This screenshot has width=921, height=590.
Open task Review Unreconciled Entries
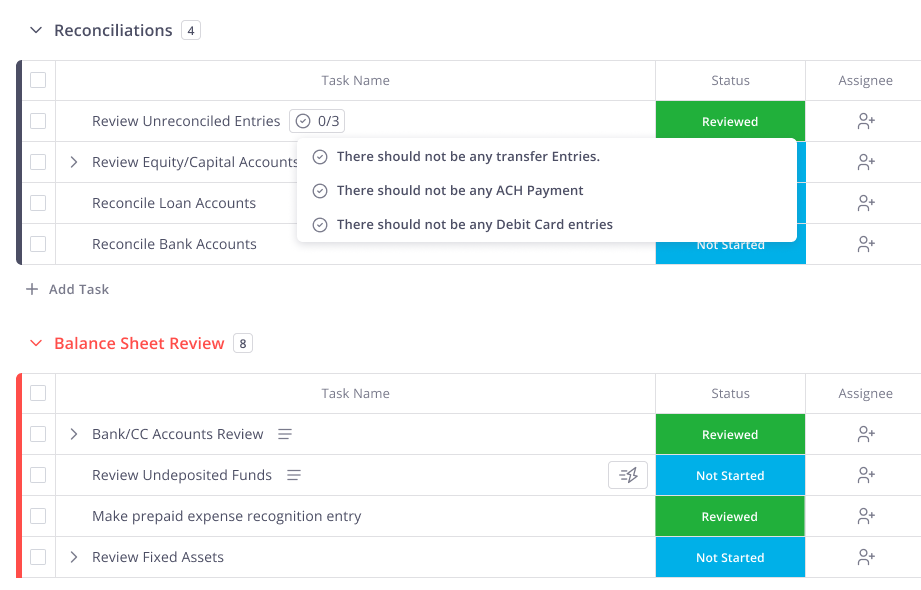tap(186, 121)
